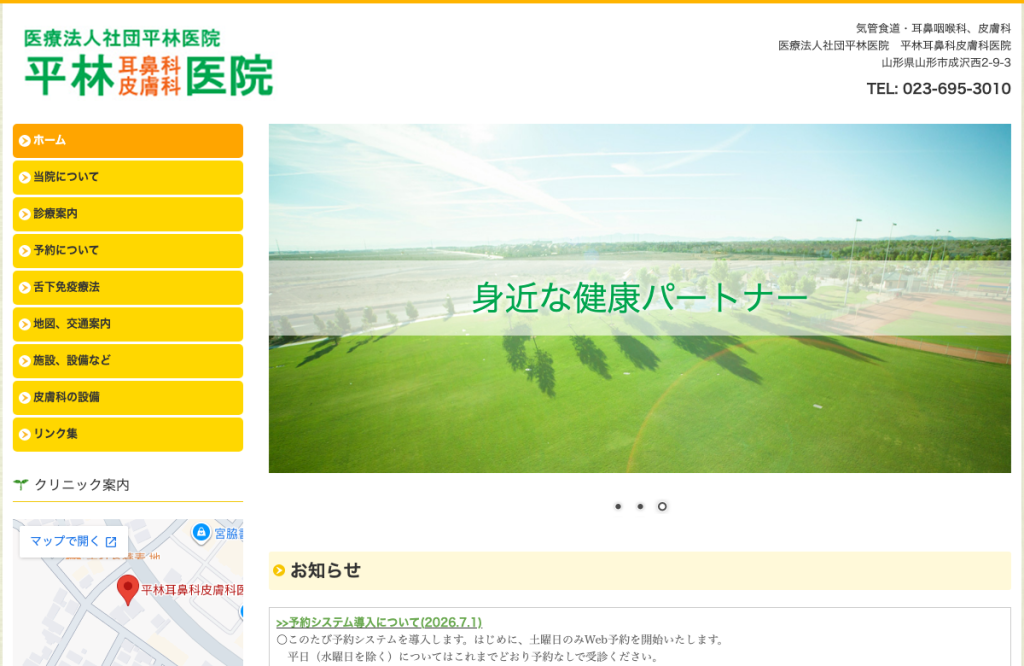This screenshot has width=1024, height=666.
Task: Click the green sprout icon beside クリニック案内
Action: click(21, 484)
